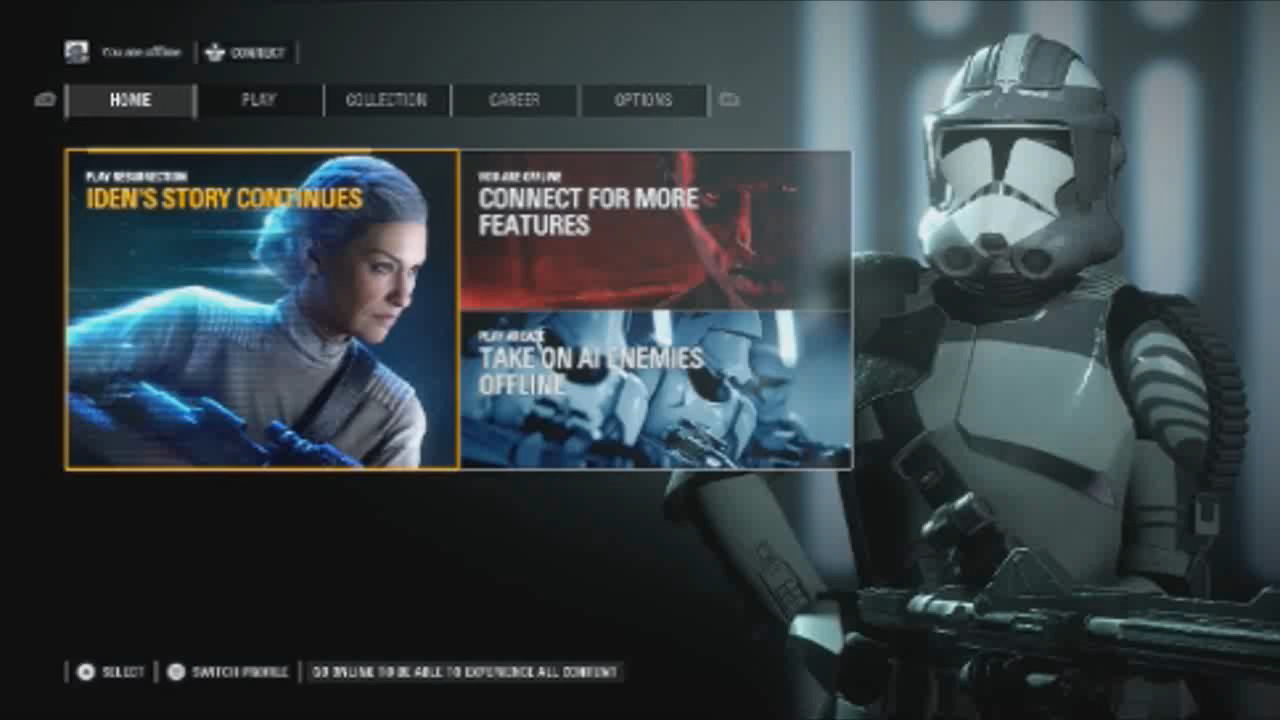Screen dimensions: 1280x720
Task: Click the right bumper icon after Options
Action: (x=729, y=100)
